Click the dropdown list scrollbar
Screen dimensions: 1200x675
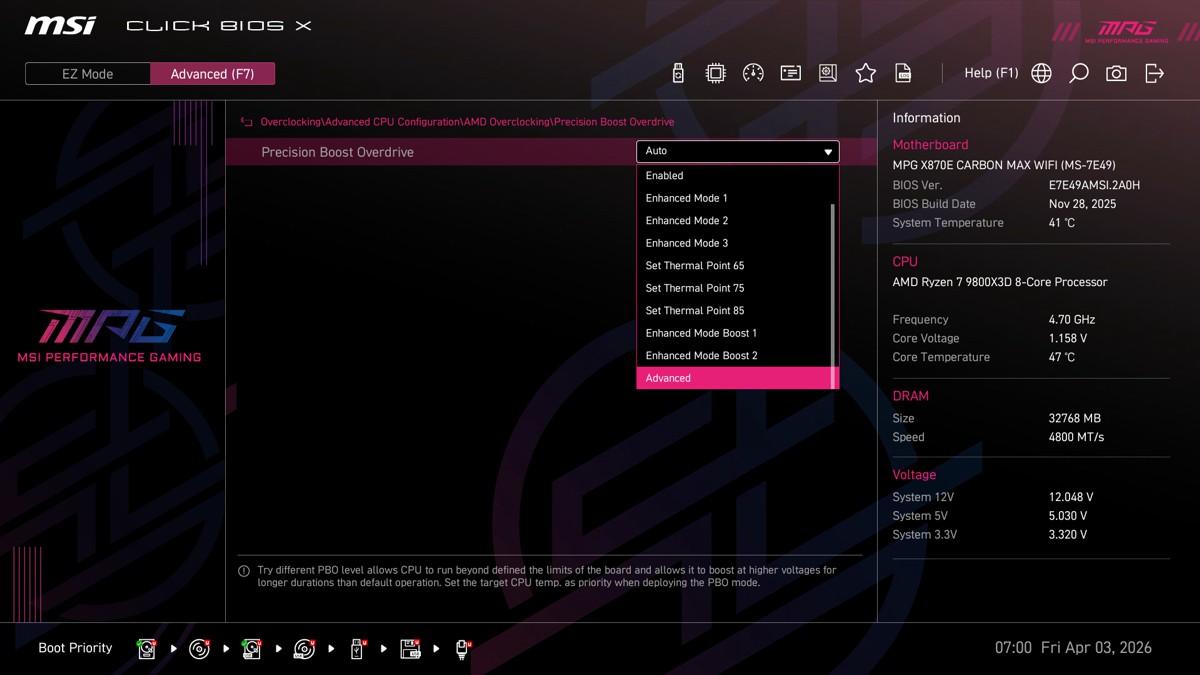tap(833, 280)
